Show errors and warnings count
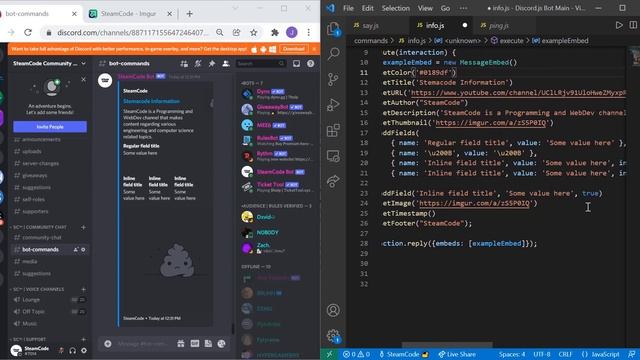 coord(356,354)
